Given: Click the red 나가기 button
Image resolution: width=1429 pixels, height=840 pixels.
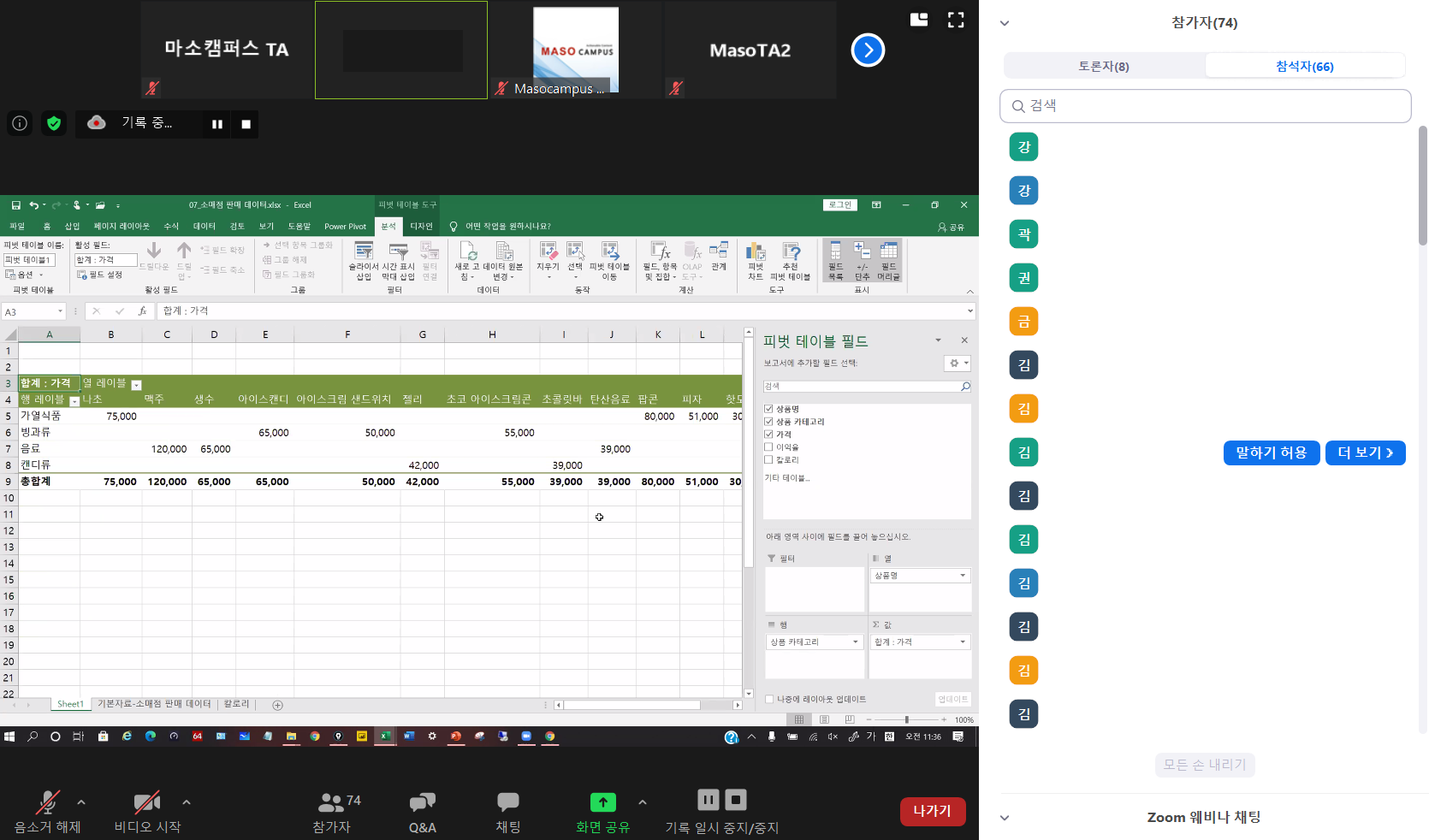Looking at the screenshot, I should coord(932,811).
